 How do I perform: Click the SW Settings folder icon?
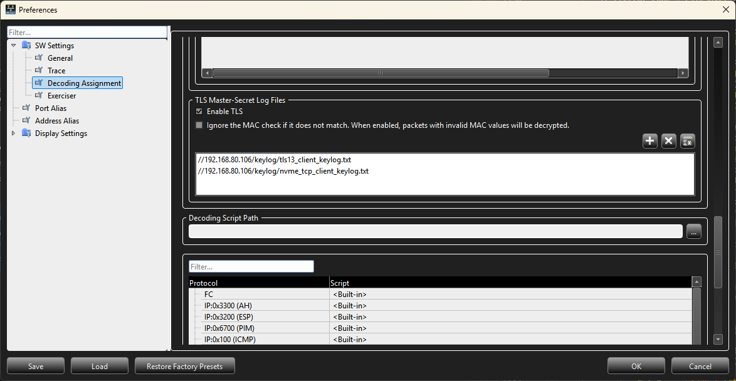pos(27,46)
